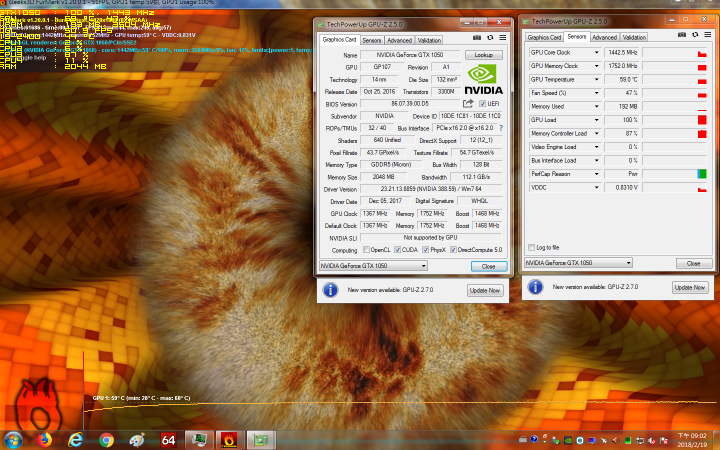Viewport: 720px width, 450px height.
Task: Expand the Memory Controller Load dropdown
Action: click(596, 134)
